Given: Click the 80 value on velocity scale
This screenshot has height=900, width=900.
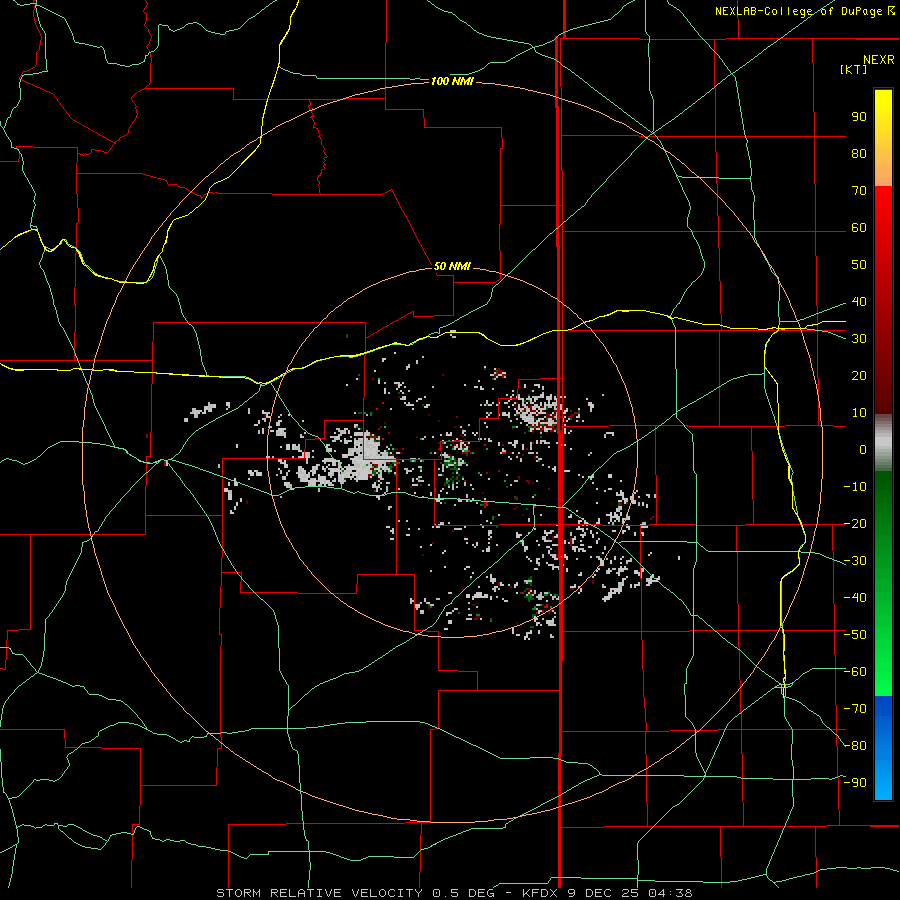Looking at the screenshot, I should [859, 153].
